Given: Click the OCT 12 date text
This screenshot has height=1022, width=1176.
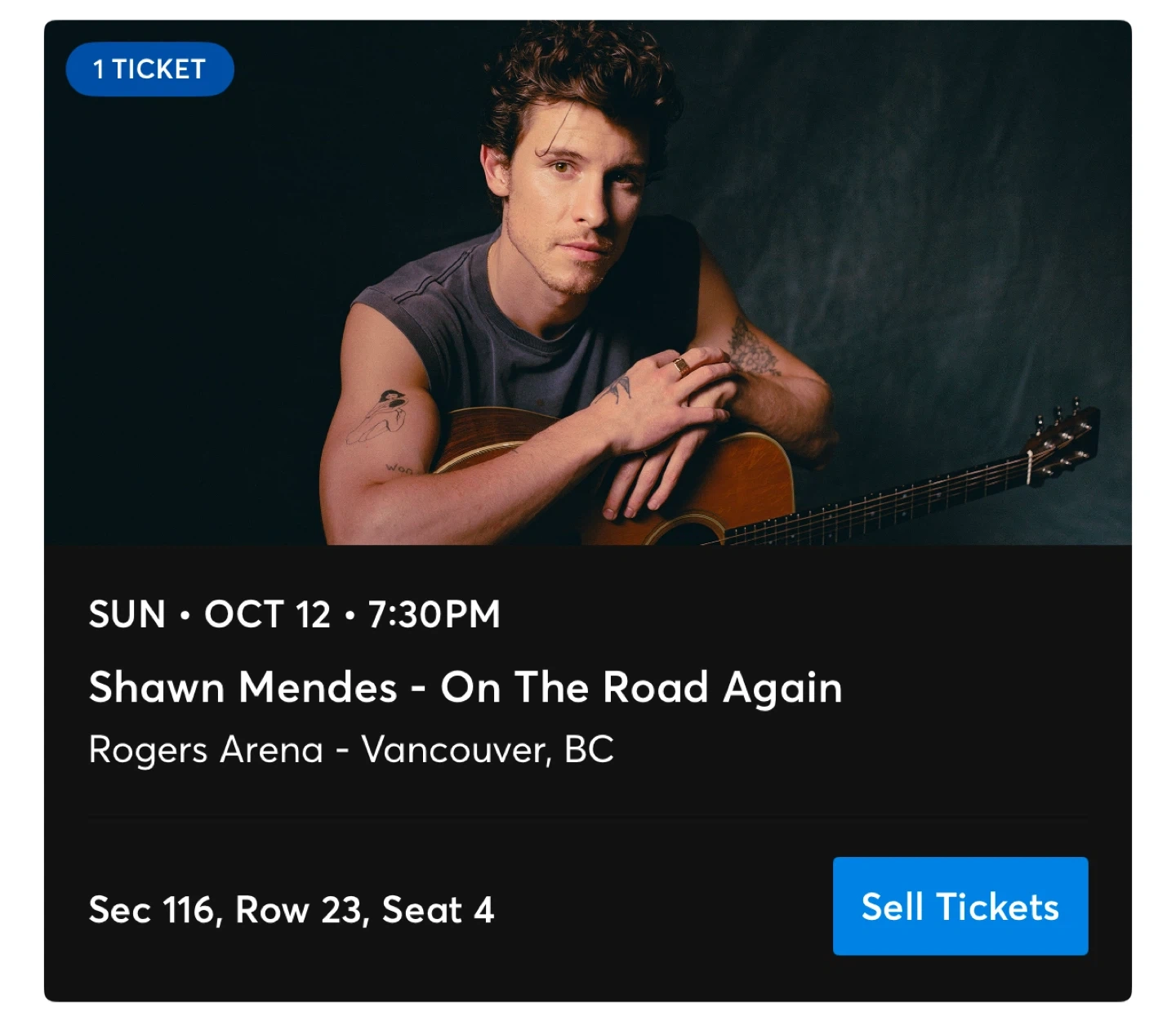Looking at the screenshot, I should 267,614.
